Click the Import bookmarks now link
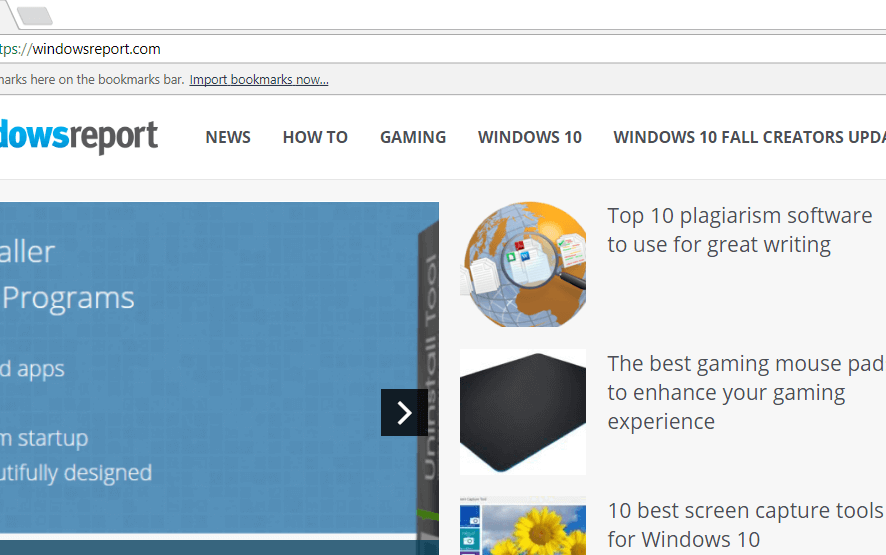886x555 pixels. click(259, 80)
